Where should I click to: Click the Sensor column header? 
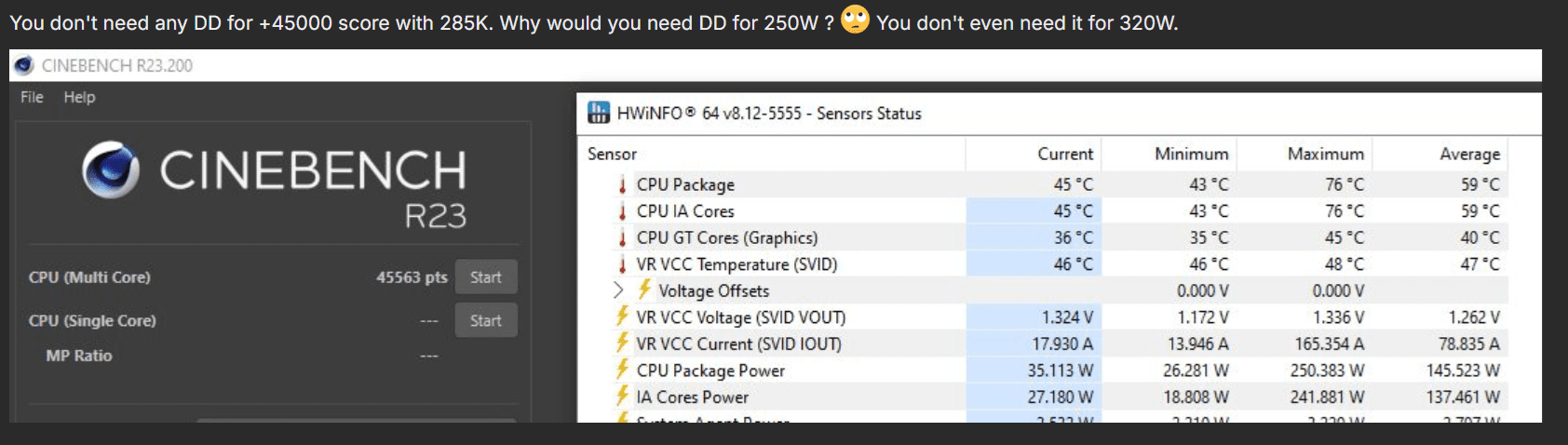point(613,155)
